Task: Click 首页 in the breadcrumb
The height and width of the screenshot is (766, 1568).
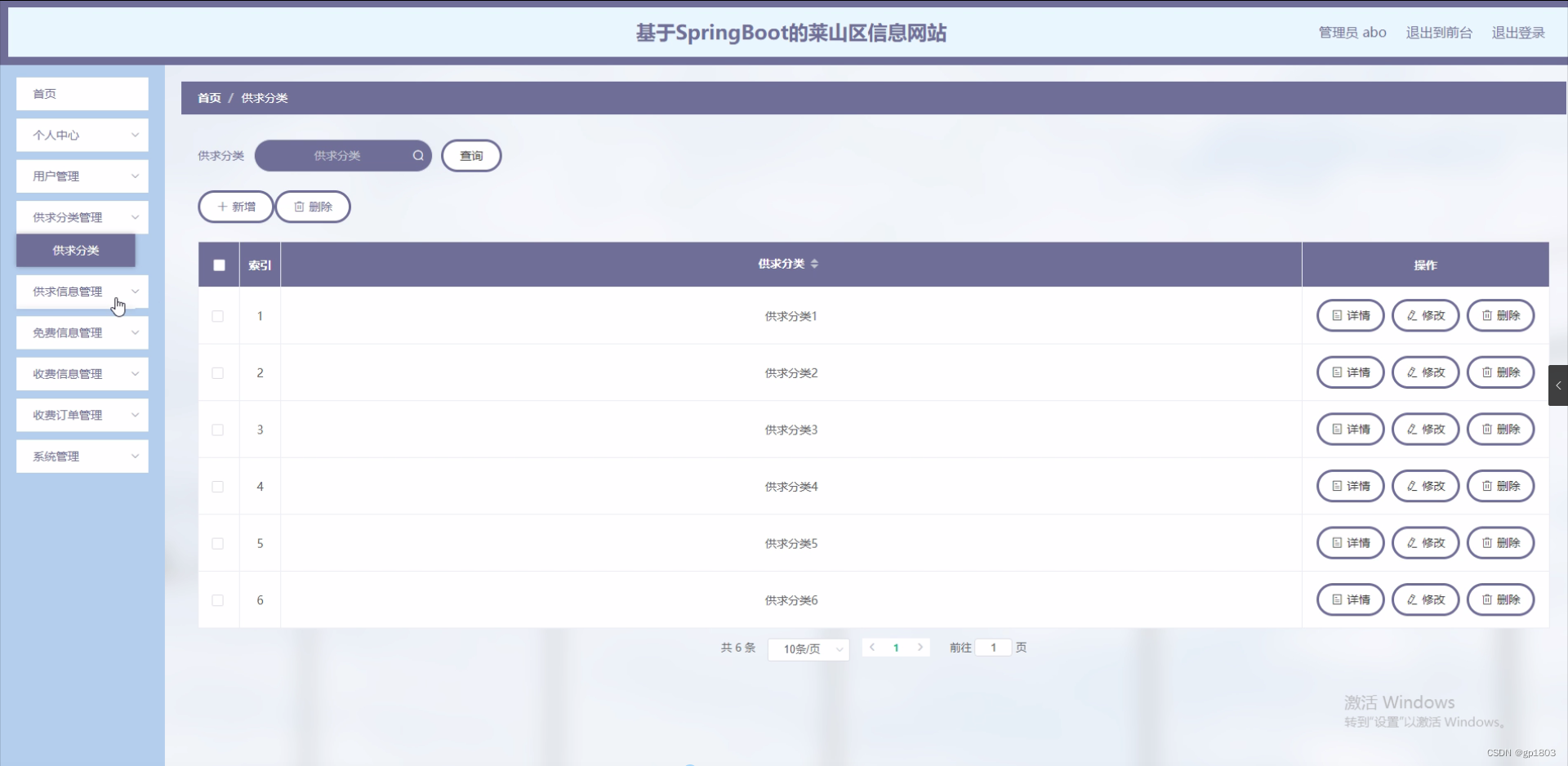Action: click(209, 98)
